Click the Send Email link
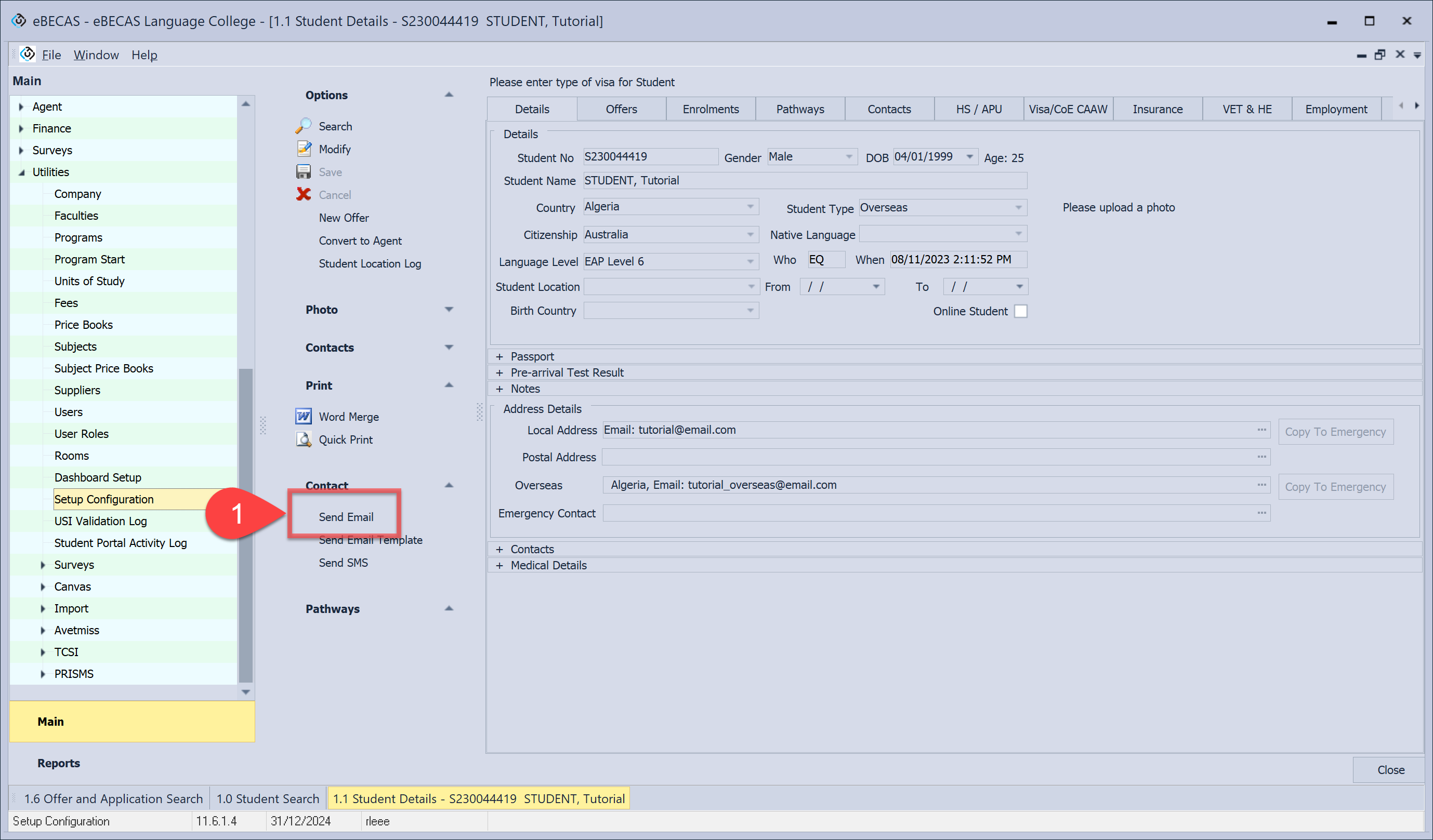The image size is (1433, 840). (x=346, y=516)
